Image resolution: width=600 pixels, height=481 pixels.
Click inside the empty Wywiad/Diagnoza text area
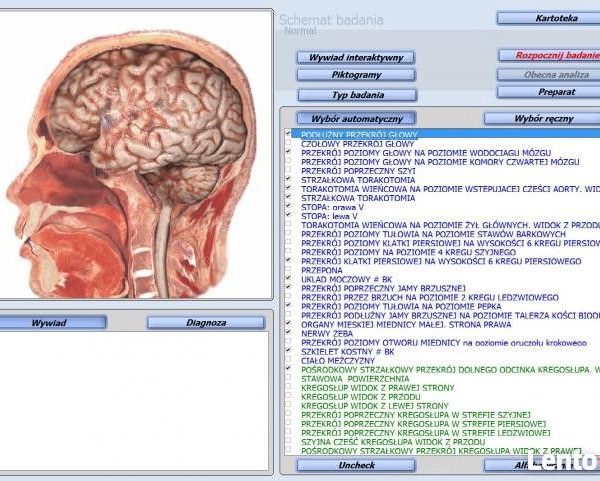pos(134,401)
